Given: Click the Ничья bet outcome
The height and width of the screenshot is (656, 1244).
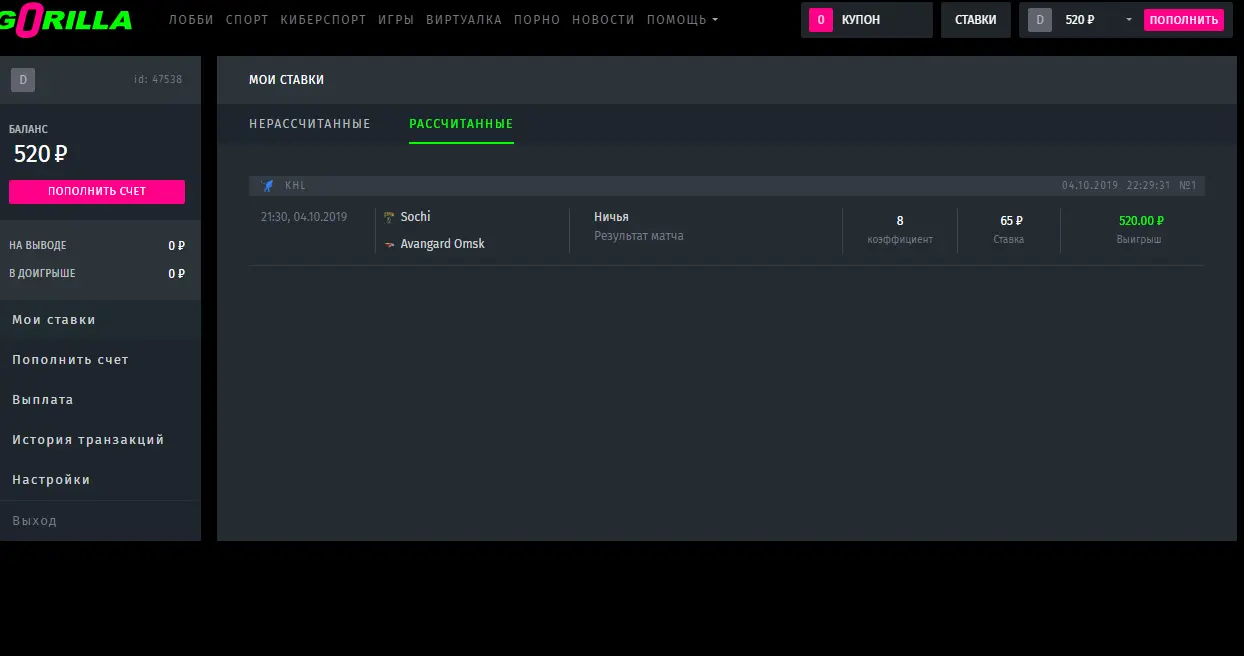Looking at the screenshot, I should [x=611, y=217].
